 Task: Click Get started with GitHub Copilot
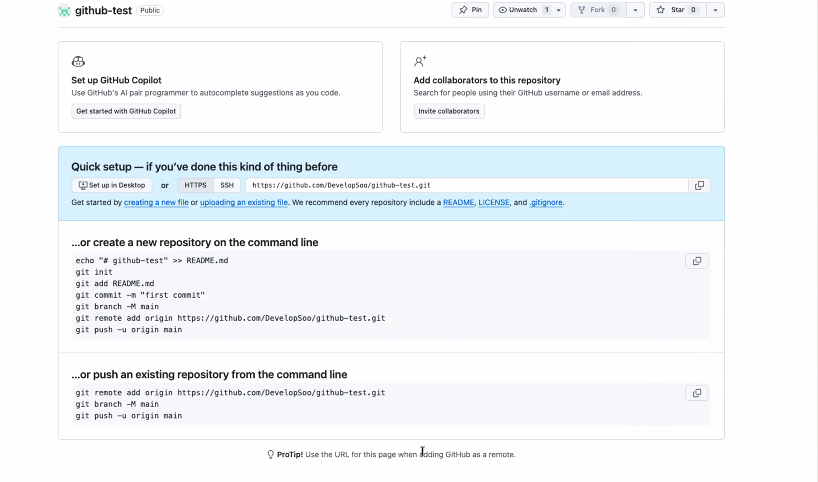tap(126, 111)
